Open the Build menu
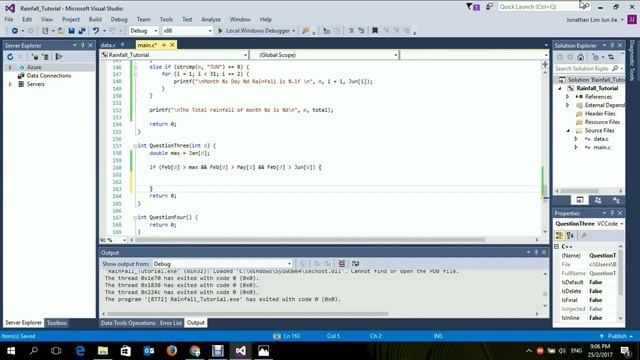Screen dimensions: 640x360 [x=95, y=19]
